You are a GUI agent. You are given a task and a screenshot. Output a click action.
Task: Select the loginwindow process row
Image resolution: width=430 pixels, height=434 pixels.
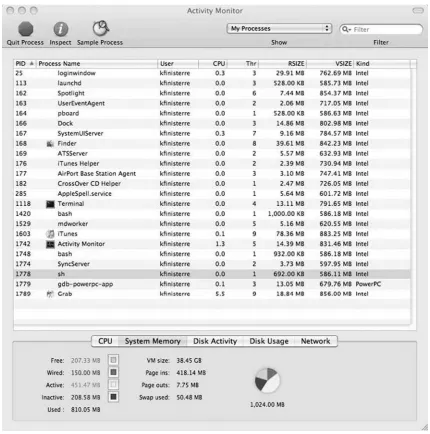[x=212, y=73]
